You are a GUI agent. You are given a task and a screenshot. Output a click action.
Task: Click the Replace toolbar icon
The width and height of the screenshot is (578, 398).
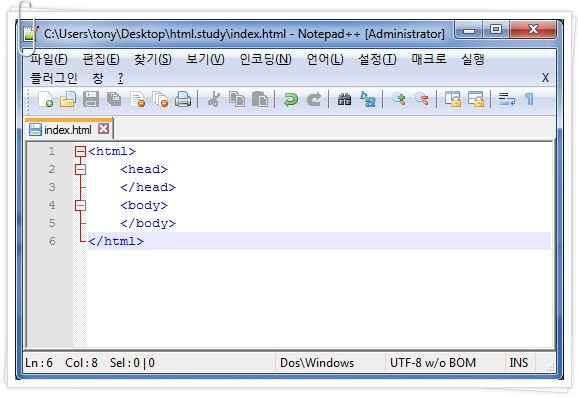368,99
